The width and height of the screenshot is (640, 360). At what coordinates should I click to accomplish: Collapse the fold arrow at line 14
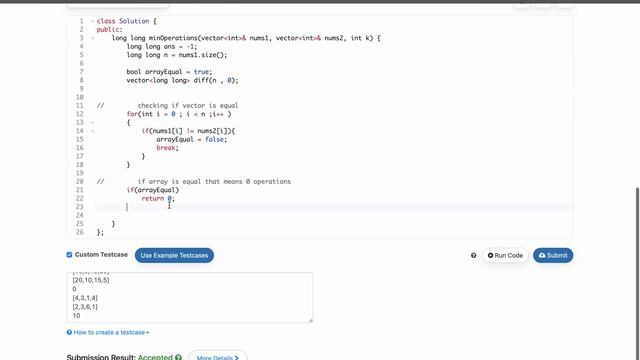[x=92, y=131]
